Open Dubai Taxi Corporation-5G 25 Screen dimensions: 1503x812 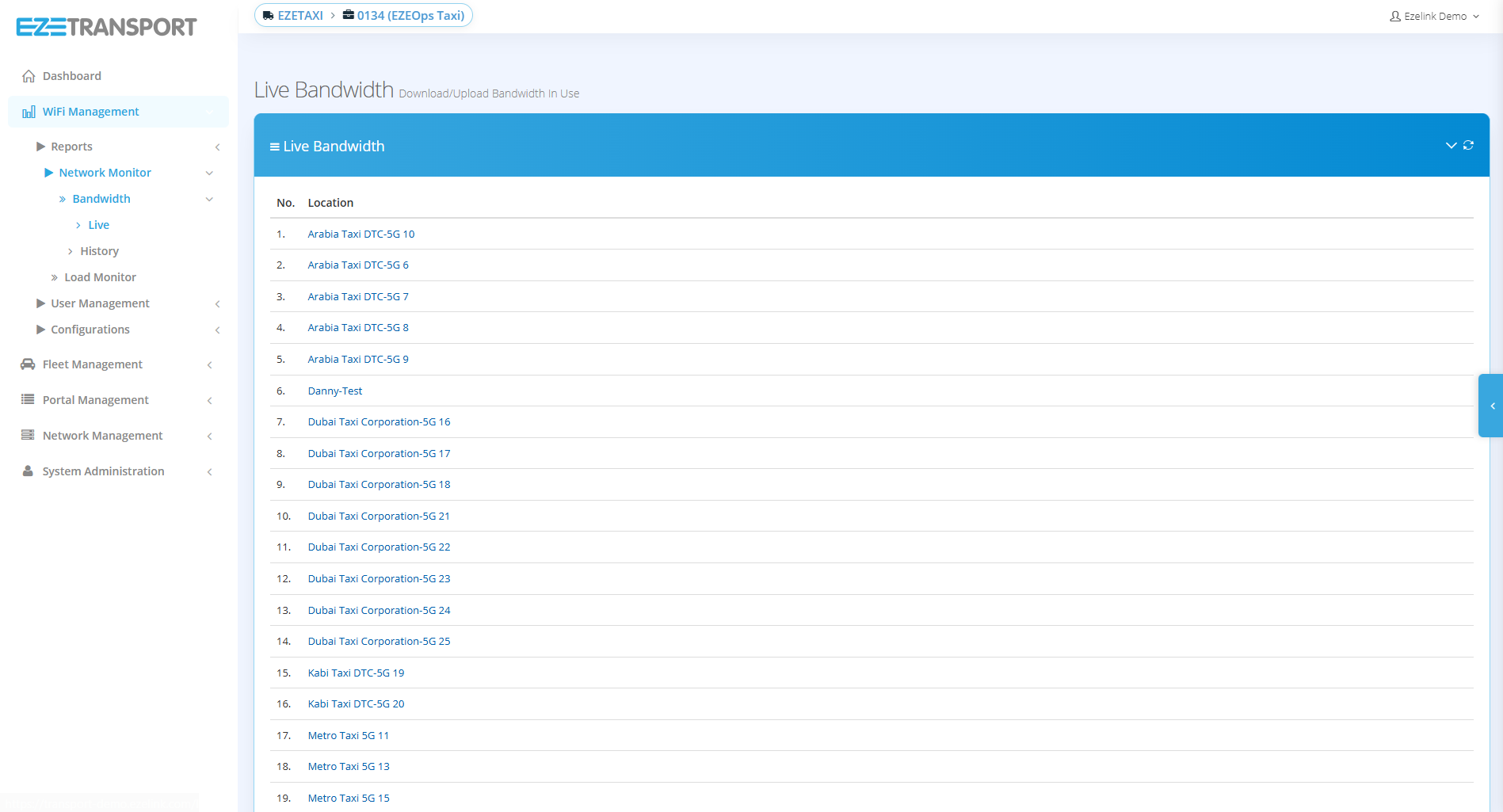tap(379, 641)
